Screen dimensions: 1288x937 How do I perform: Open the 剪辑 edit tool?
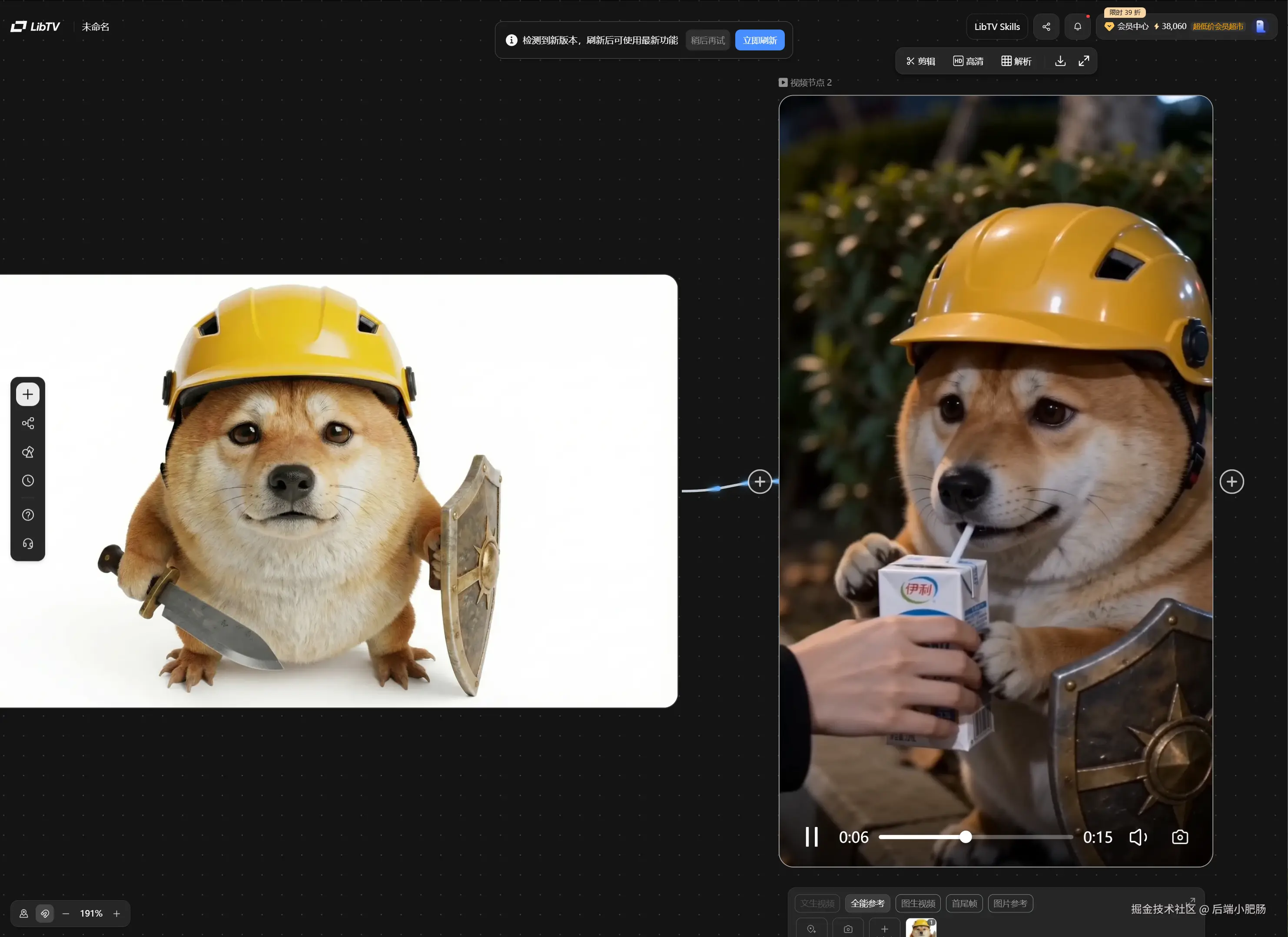click(920, 61)
